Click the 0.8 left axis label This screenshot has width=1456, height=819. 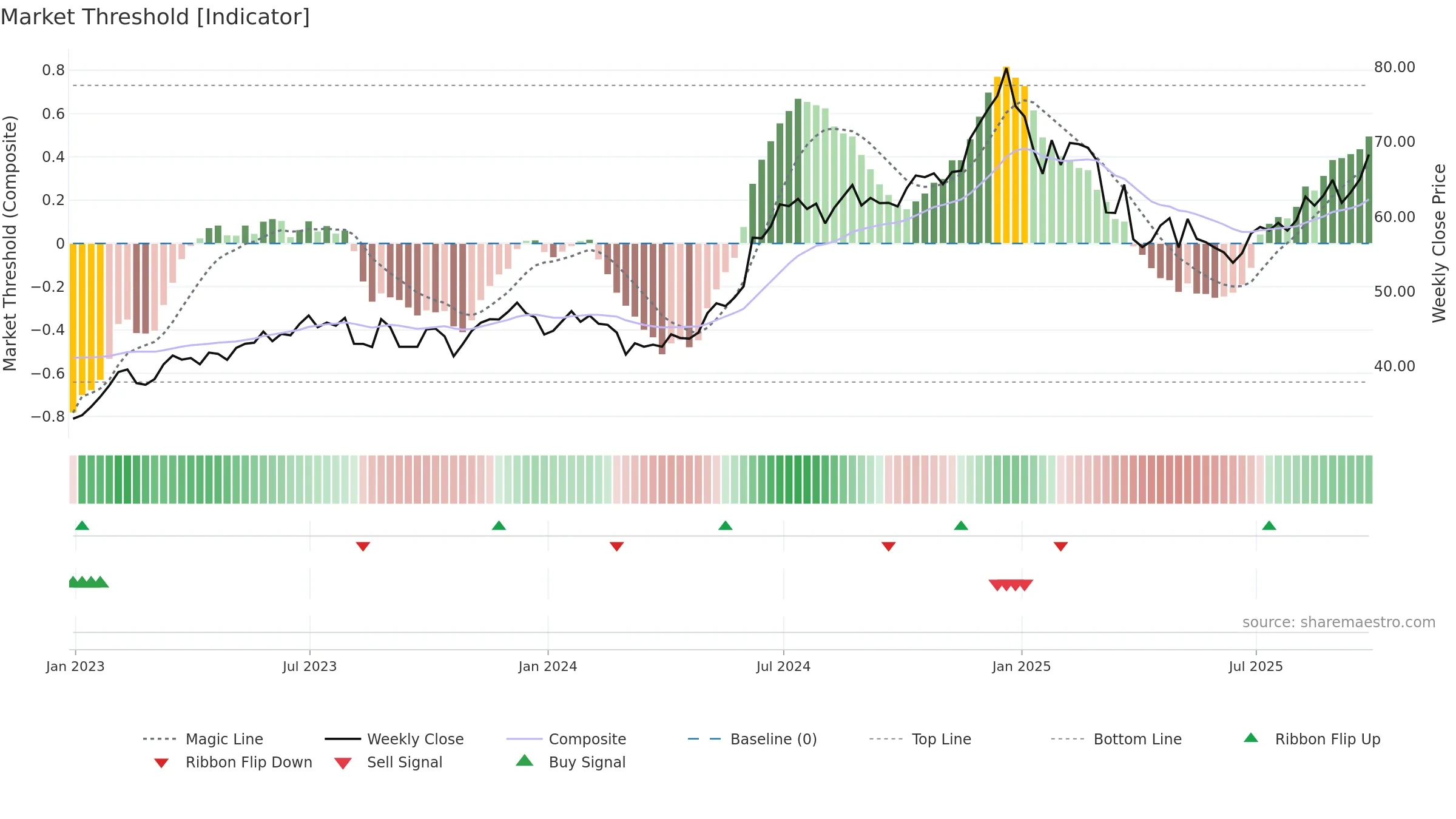coord(53,70)
